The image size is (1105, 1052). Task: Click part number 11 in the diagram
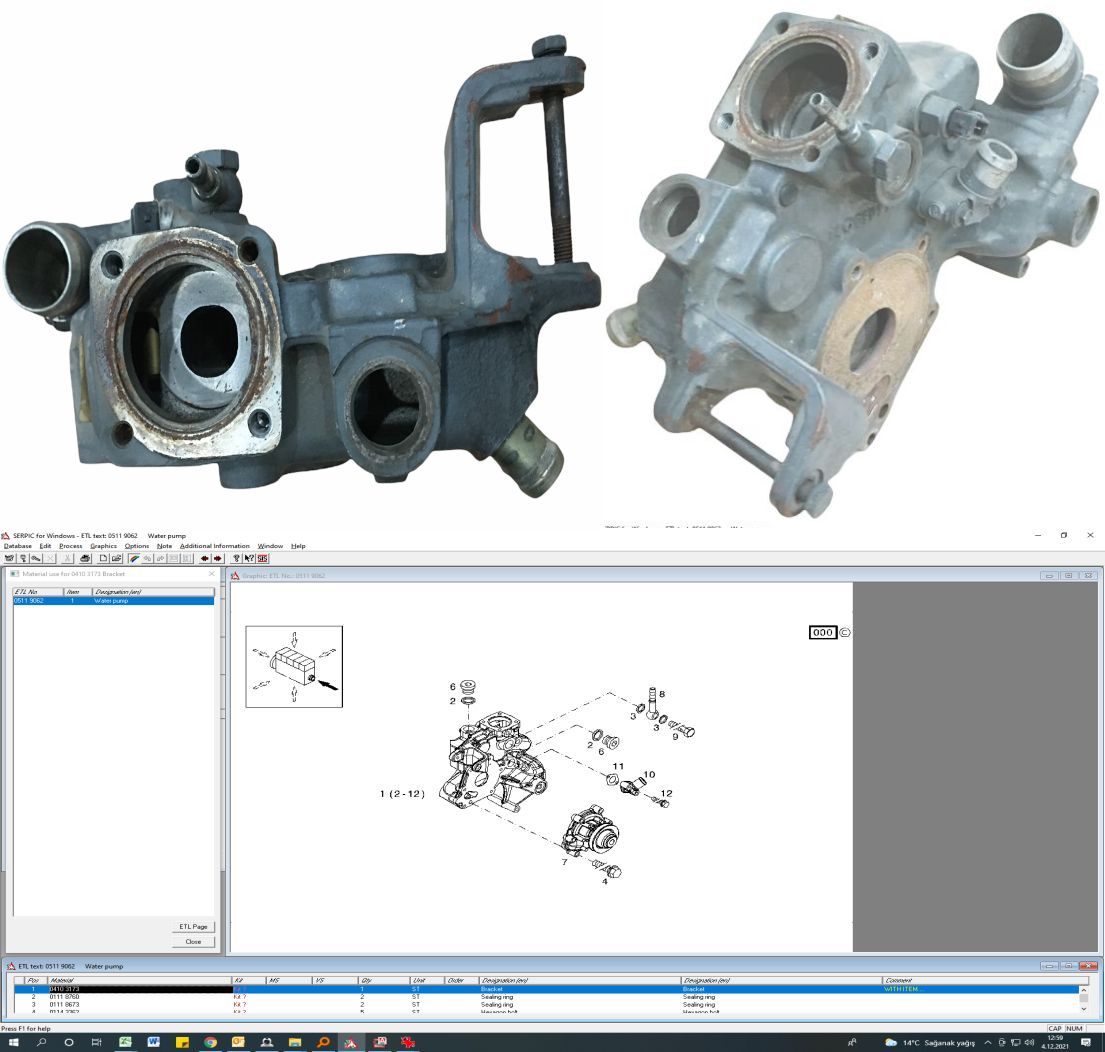click(x=618, y=766)
